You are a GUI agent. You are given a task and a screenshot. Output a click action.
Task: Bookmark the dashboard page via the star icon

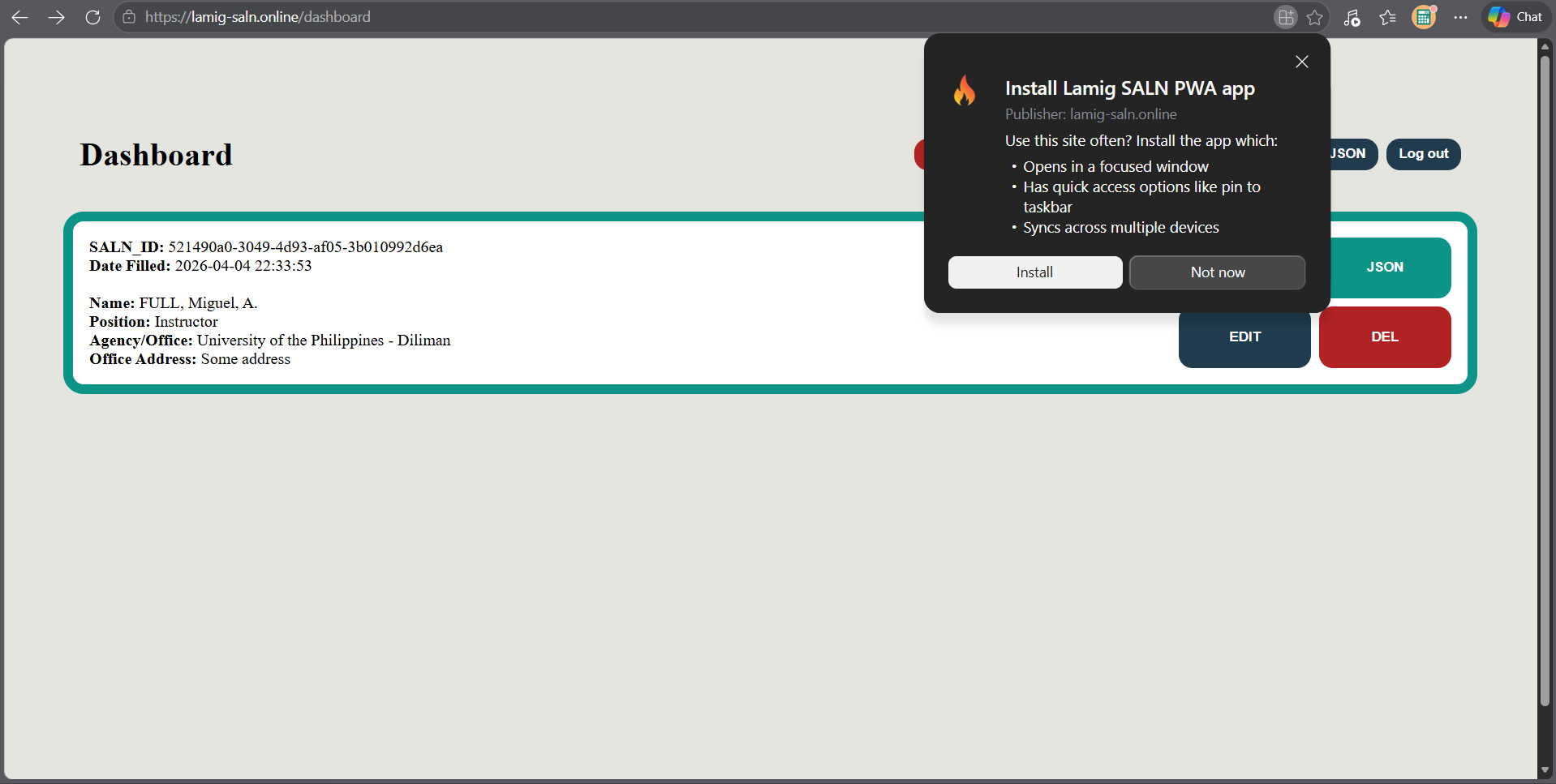(x=1315, y=17)
